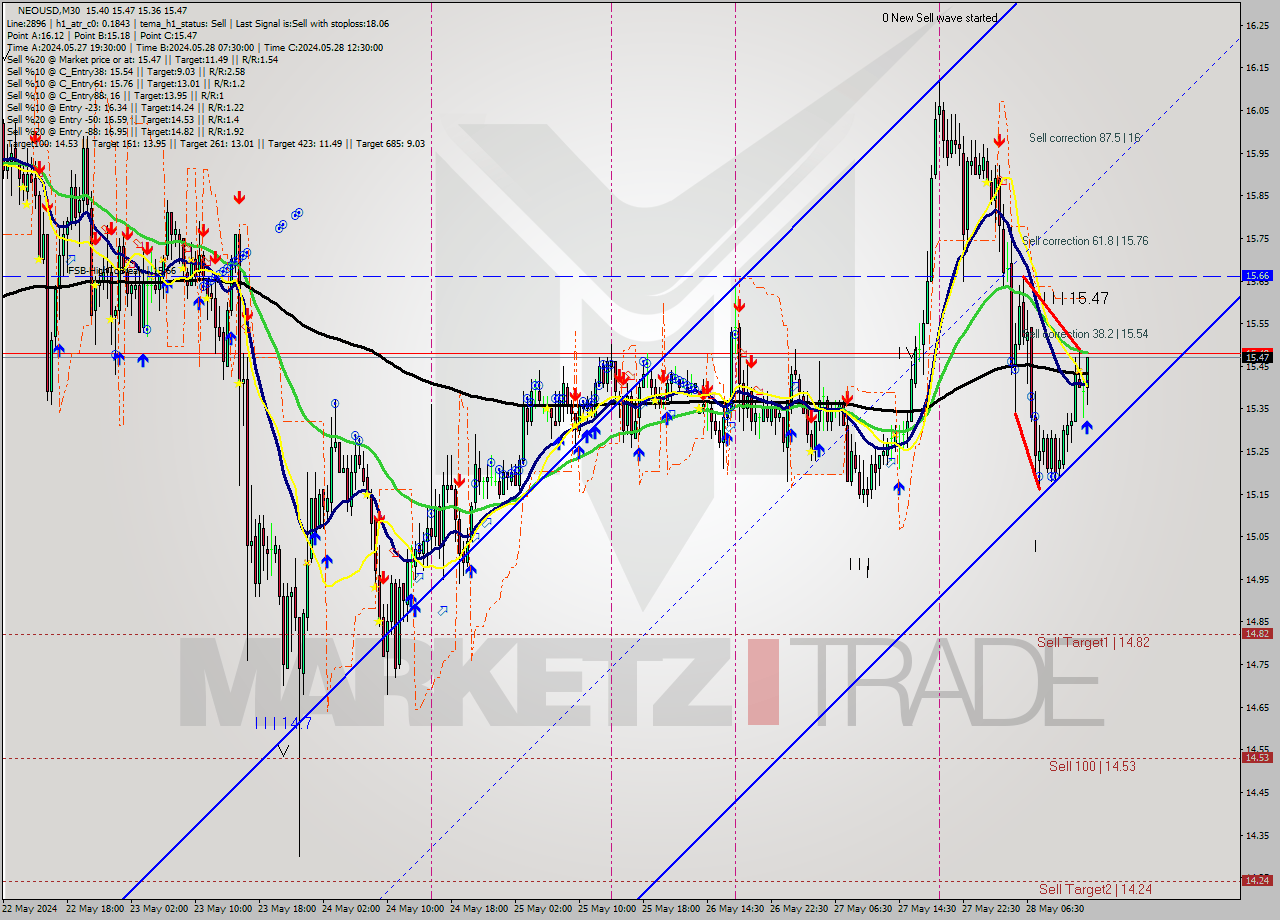The image size is (1280, 920).
Task: Click the 16.25 price axis label
Action: click(x=1258, y=25)
